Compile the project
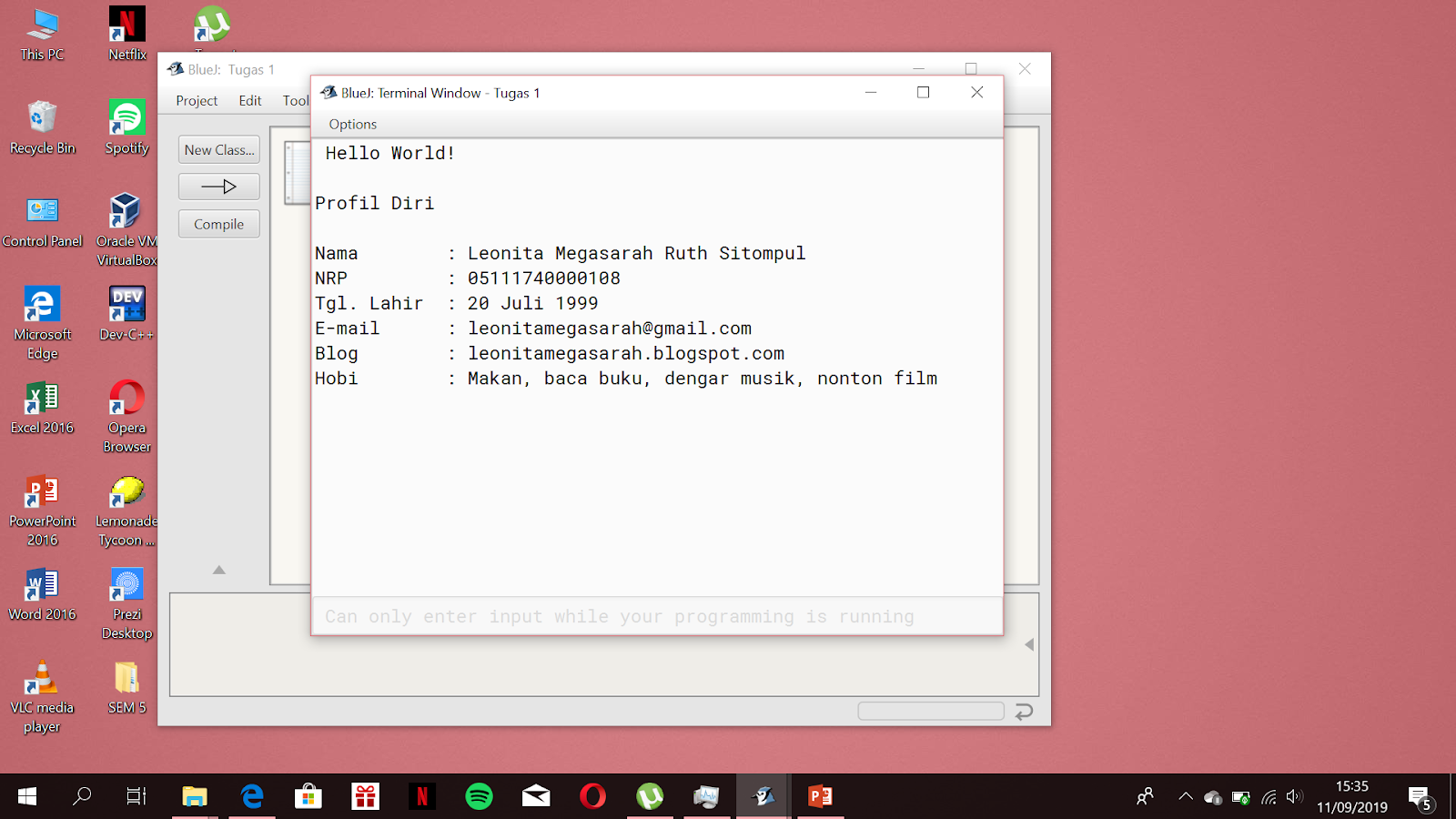Image resolution: width=1456 pixels, height=819 pixels. (x=218, y=223)
